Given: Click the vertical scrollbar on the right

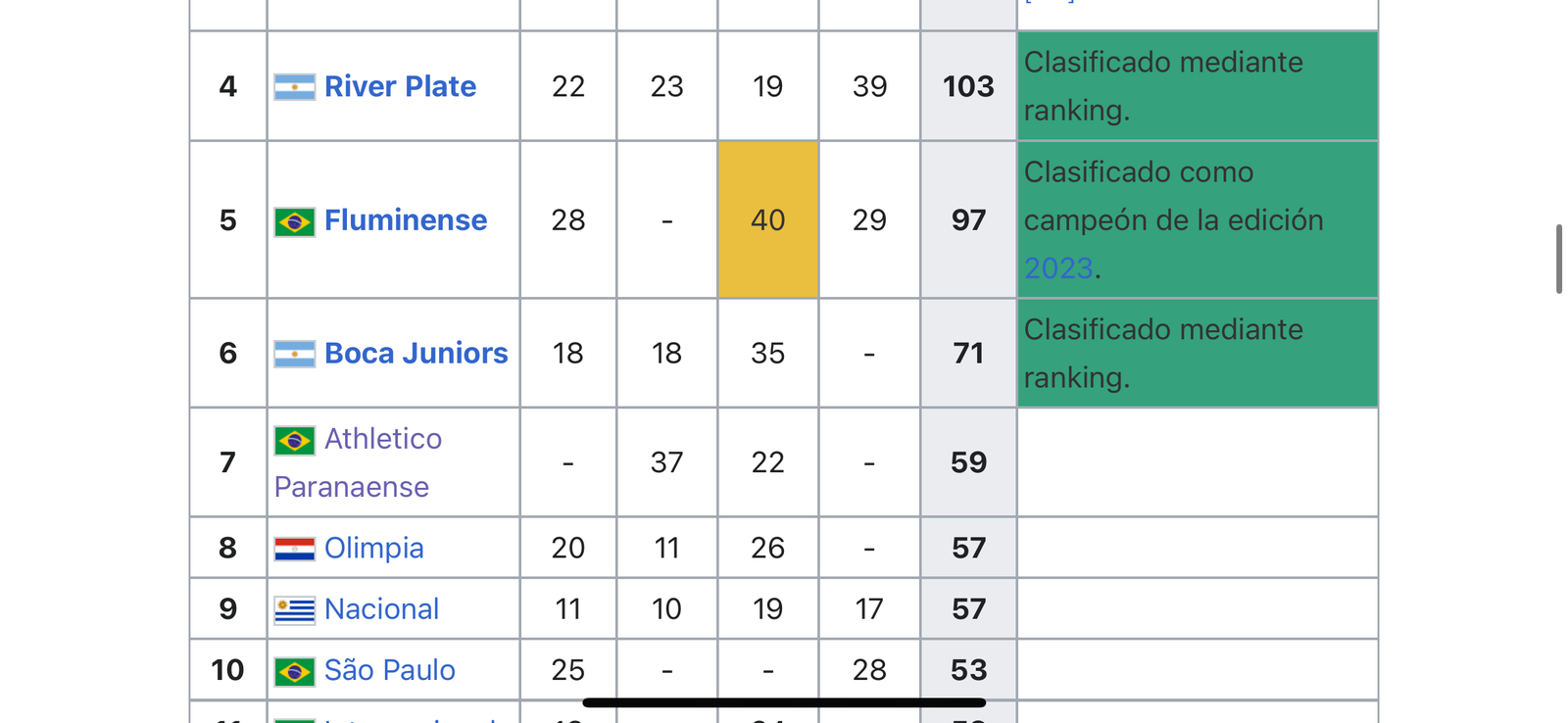Looking at the screenshot, I should pos(1559,259).
